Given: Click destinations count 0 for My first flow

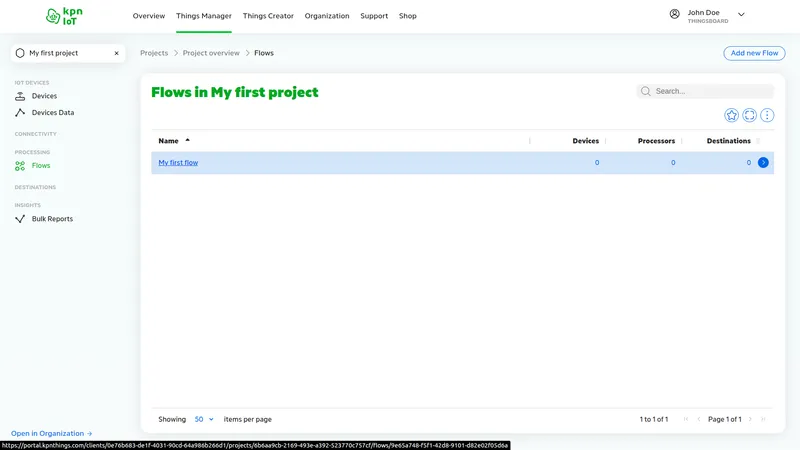Looking at the screenshot, I should tap(748, 163).
